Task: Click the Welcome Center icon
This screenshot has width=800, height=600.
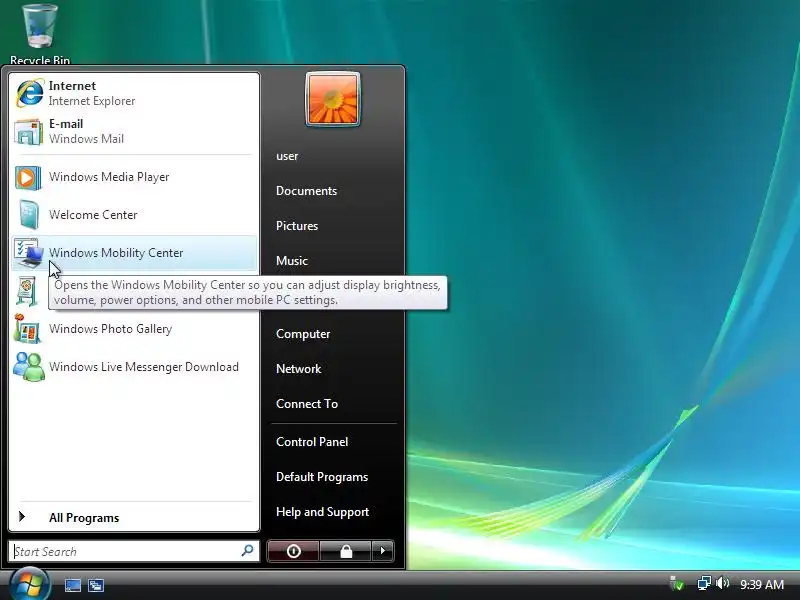Action: [x=29, y=215]
